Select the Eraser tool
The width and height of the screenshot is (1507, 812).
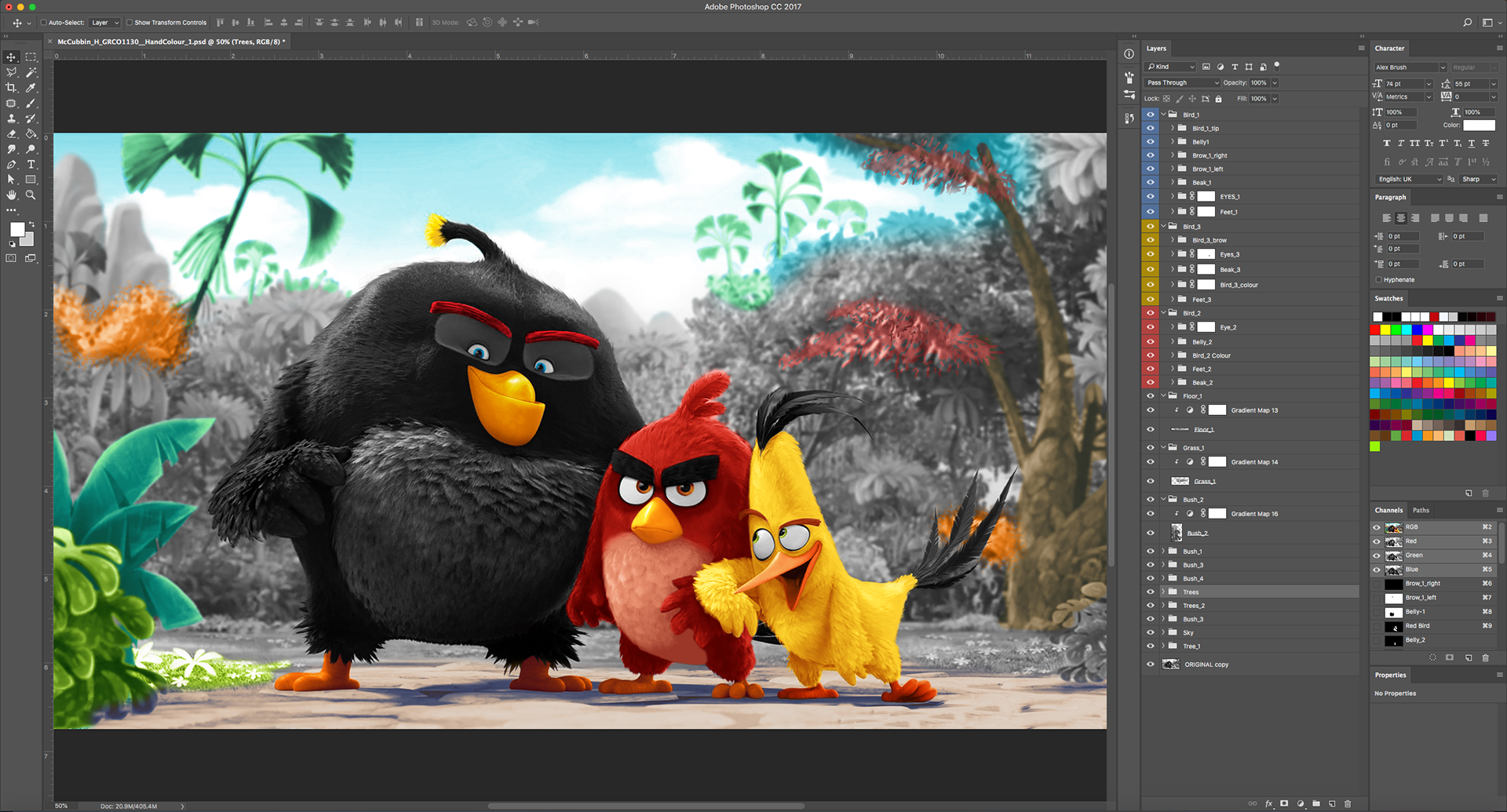click(x=11, y=134)
